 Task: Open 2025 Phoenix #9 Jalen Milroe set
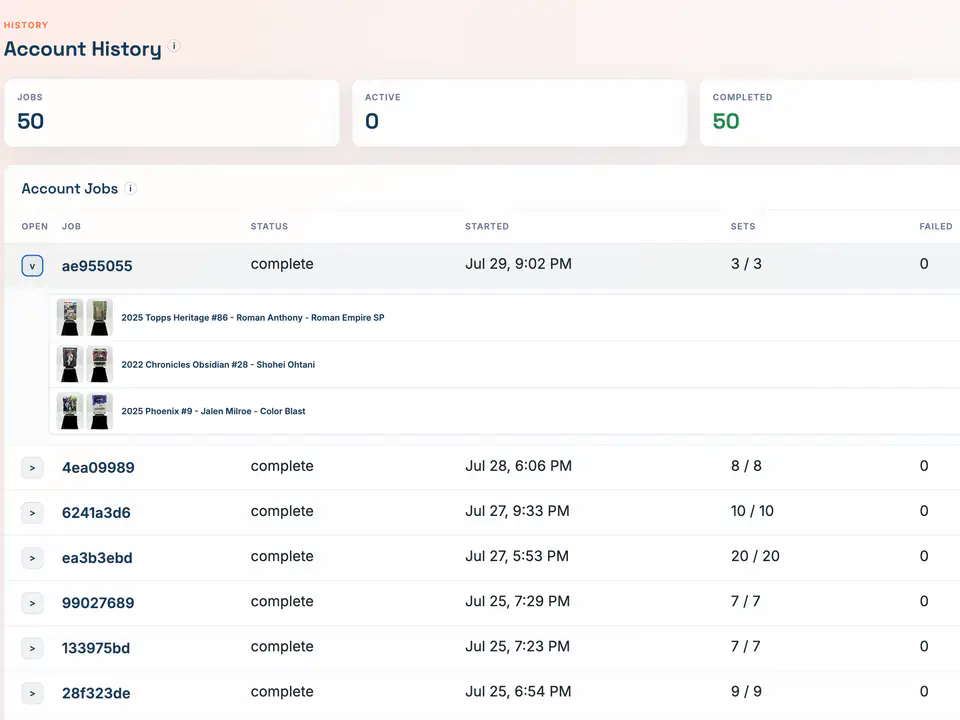point(213,411)
